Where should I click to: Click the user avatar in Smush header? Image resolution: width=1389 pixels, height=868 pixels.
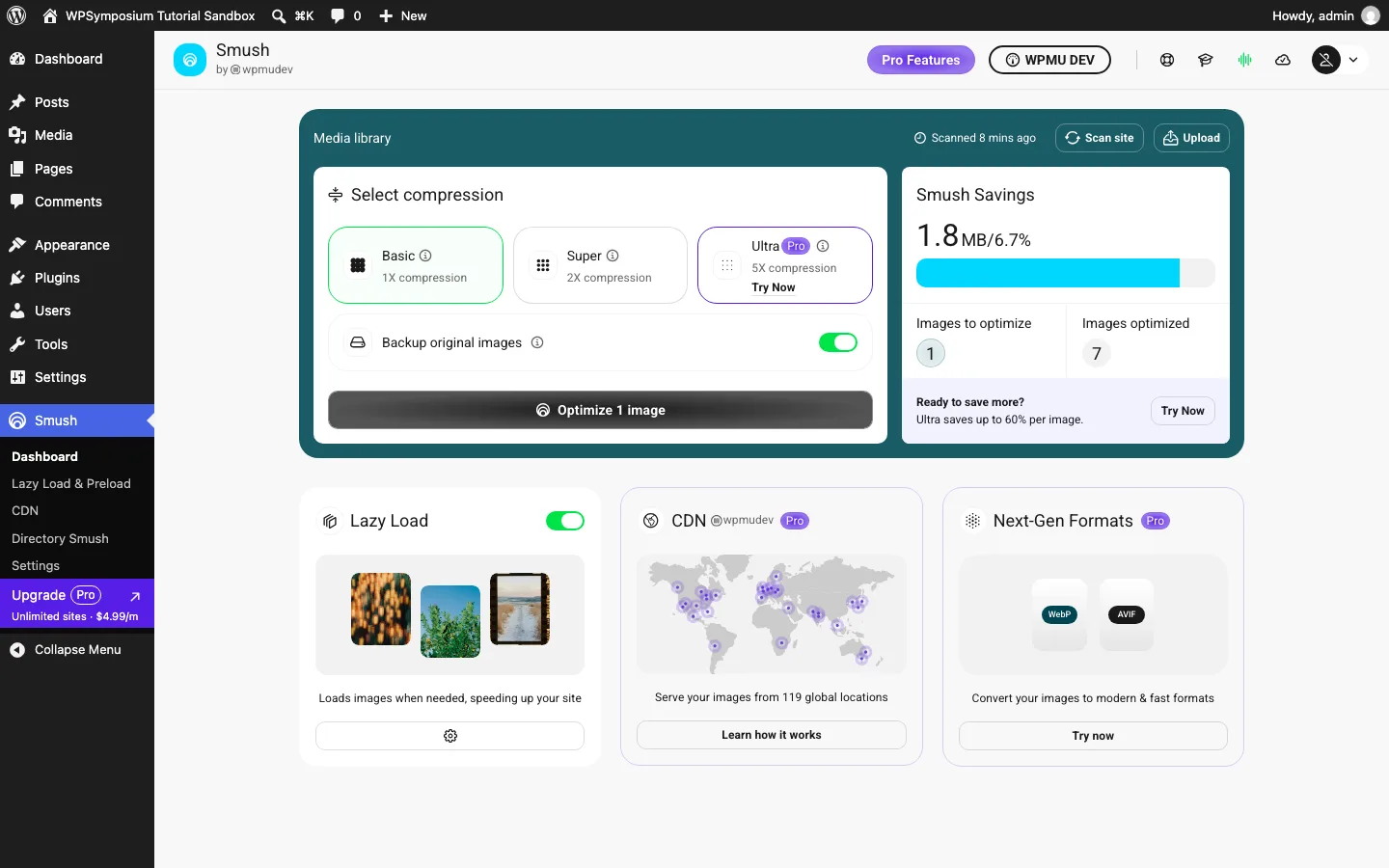(1326, 60)
